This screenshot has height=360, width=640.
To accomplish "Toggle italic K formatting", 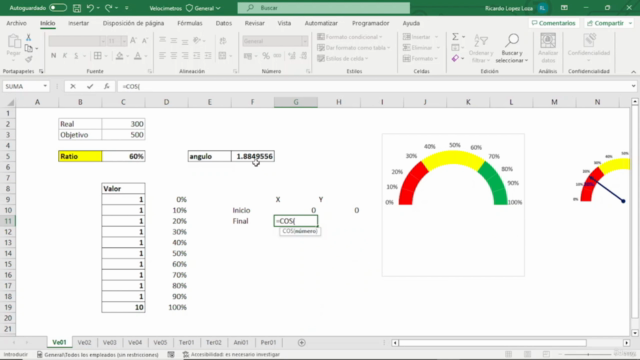I will [64, 56].
